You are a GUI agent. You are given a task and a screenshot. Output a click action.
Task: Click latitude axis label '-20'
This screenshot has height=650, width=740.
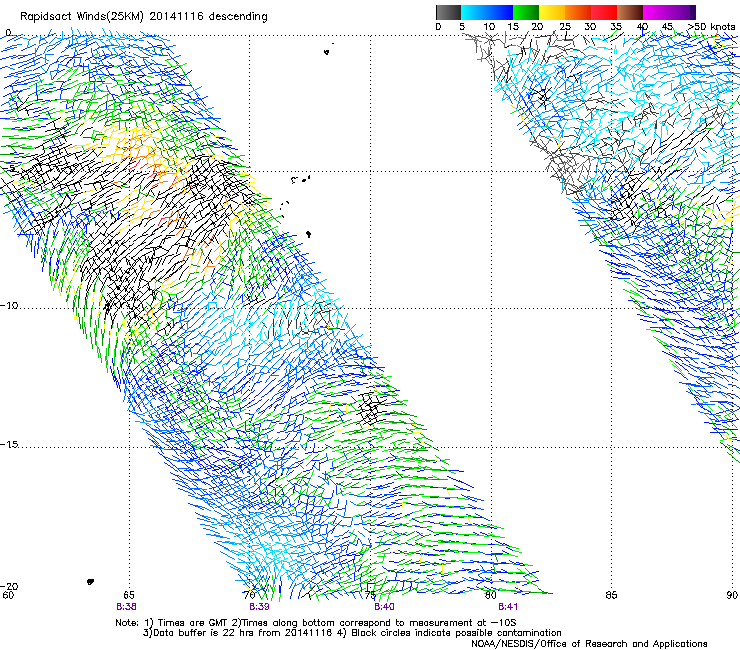(x=9, y=586)
